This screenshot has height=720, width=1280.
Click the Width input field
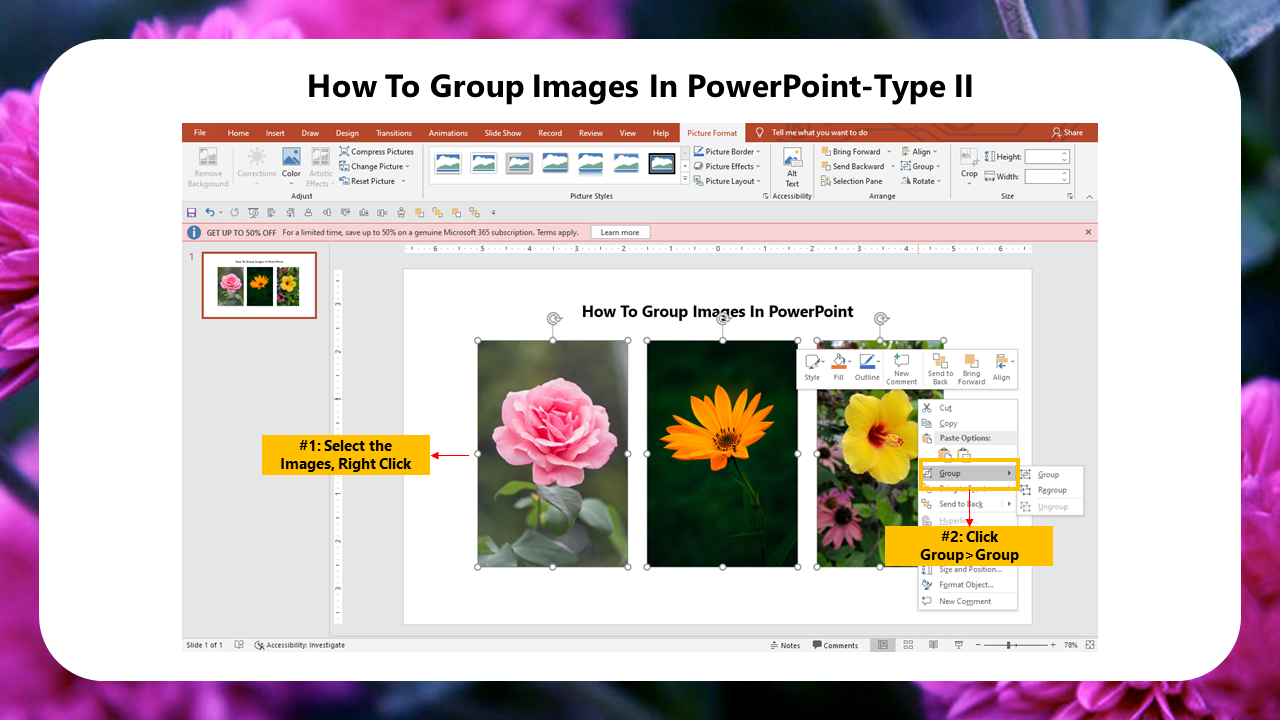[x=1046, y=177]
